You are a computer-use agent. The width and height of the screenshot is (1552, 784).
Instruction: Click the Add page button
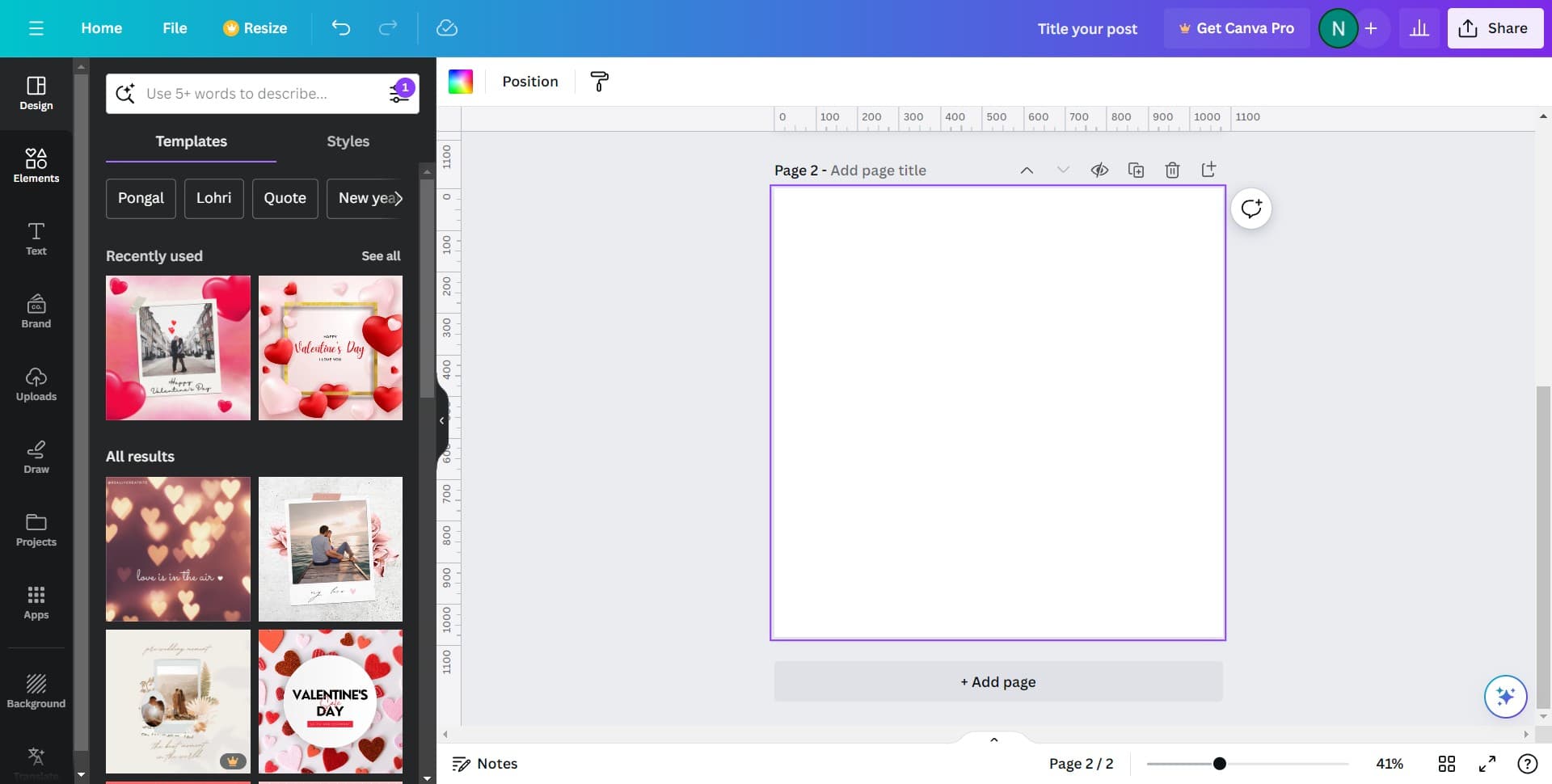click(x=998, y=682)
